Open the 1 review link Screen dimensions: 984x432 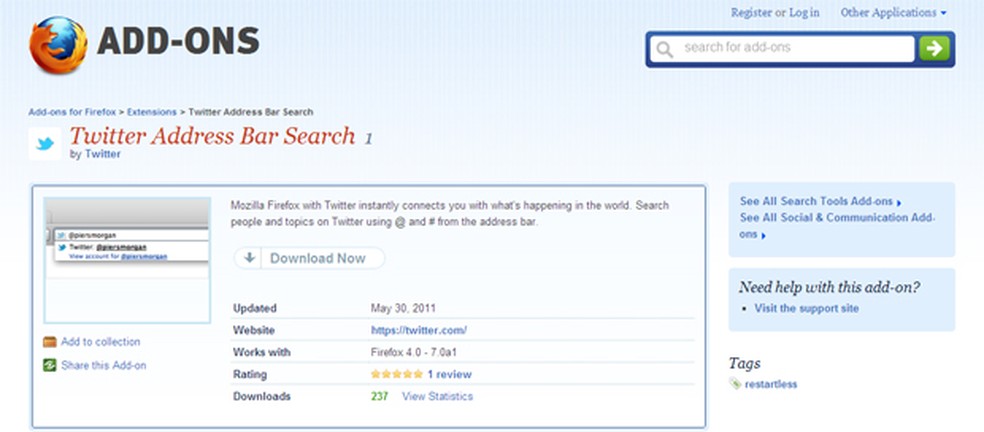pyautogui.click(x=449, y=374)
